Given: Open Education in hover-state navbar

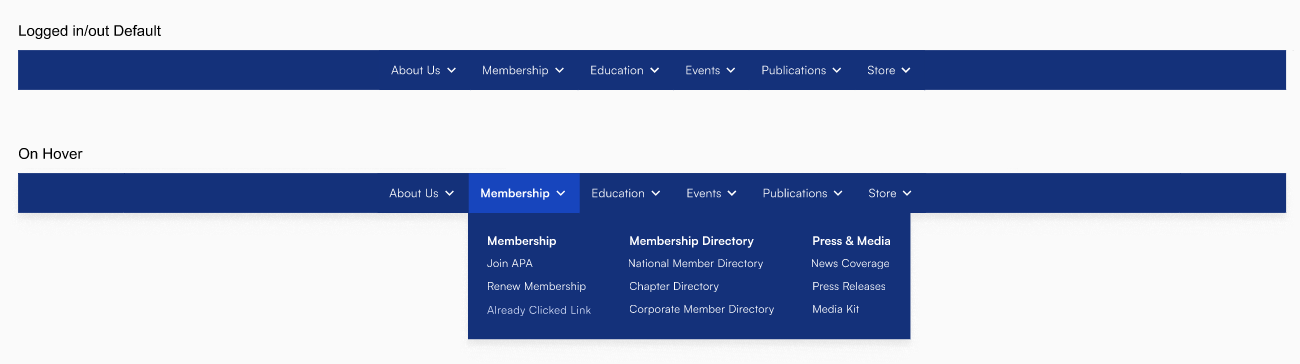Looking at the screenshot, I should click(625, 193).
